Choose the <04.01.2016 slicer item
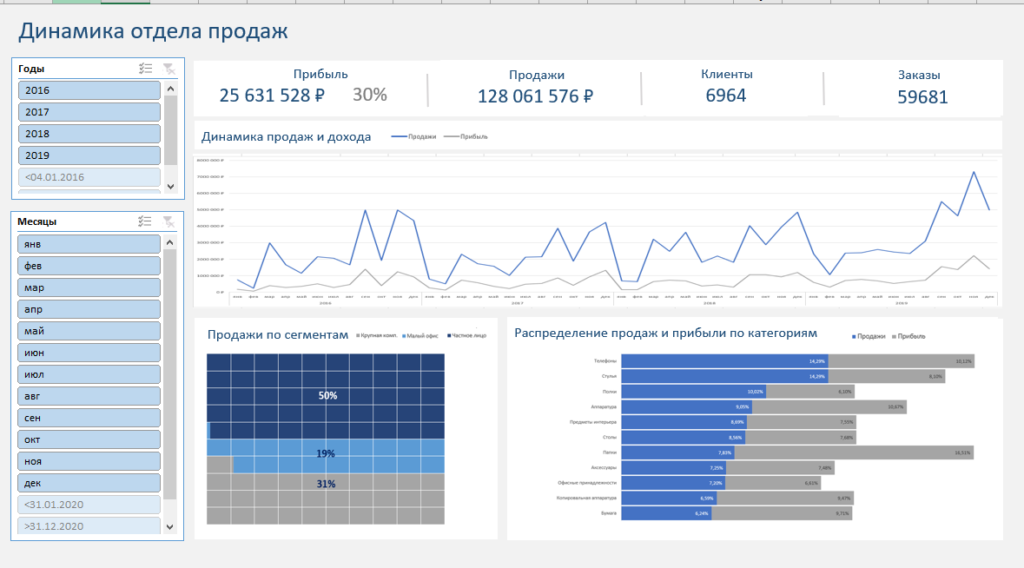Image resolution: width=1024 pixels, height=568 pixels. coord(89,178)
